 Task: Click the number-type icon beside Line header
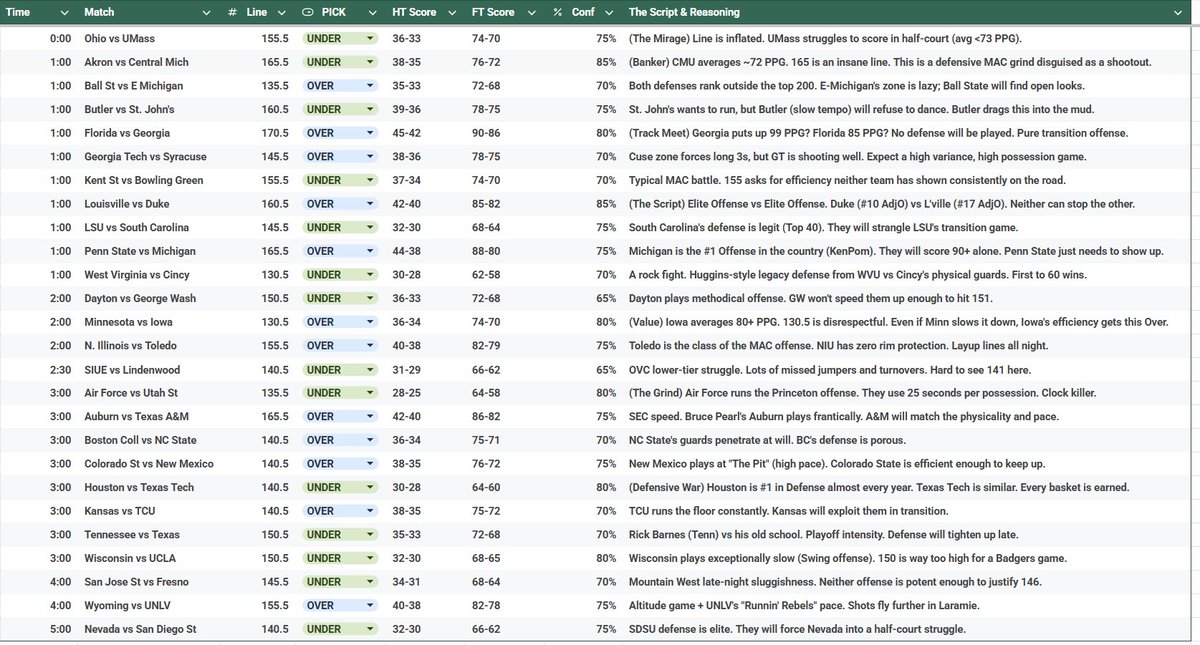(232, 12)
